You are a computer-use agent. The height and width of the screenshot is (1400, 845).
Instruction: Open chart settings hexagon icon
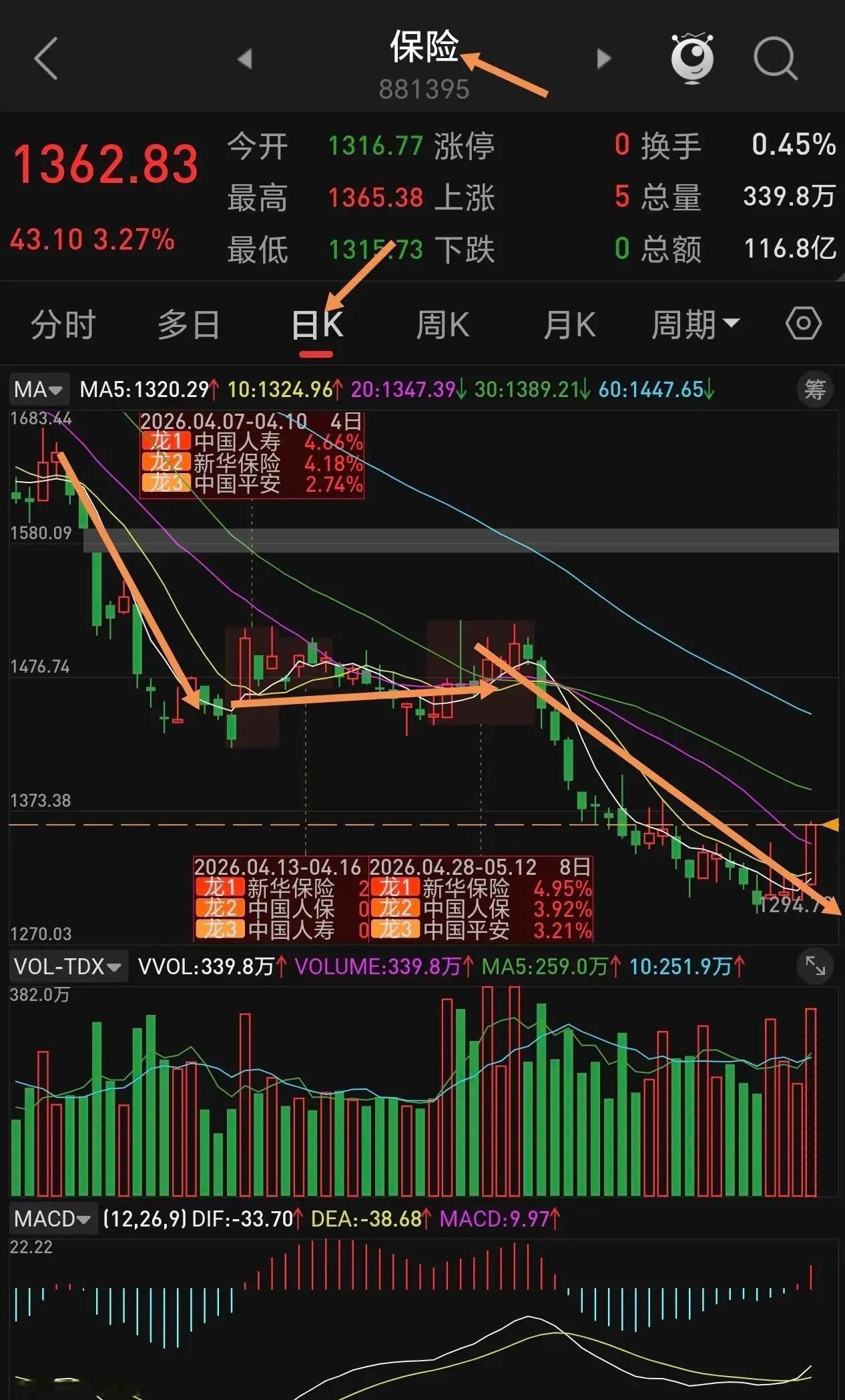tap(803, 324)
